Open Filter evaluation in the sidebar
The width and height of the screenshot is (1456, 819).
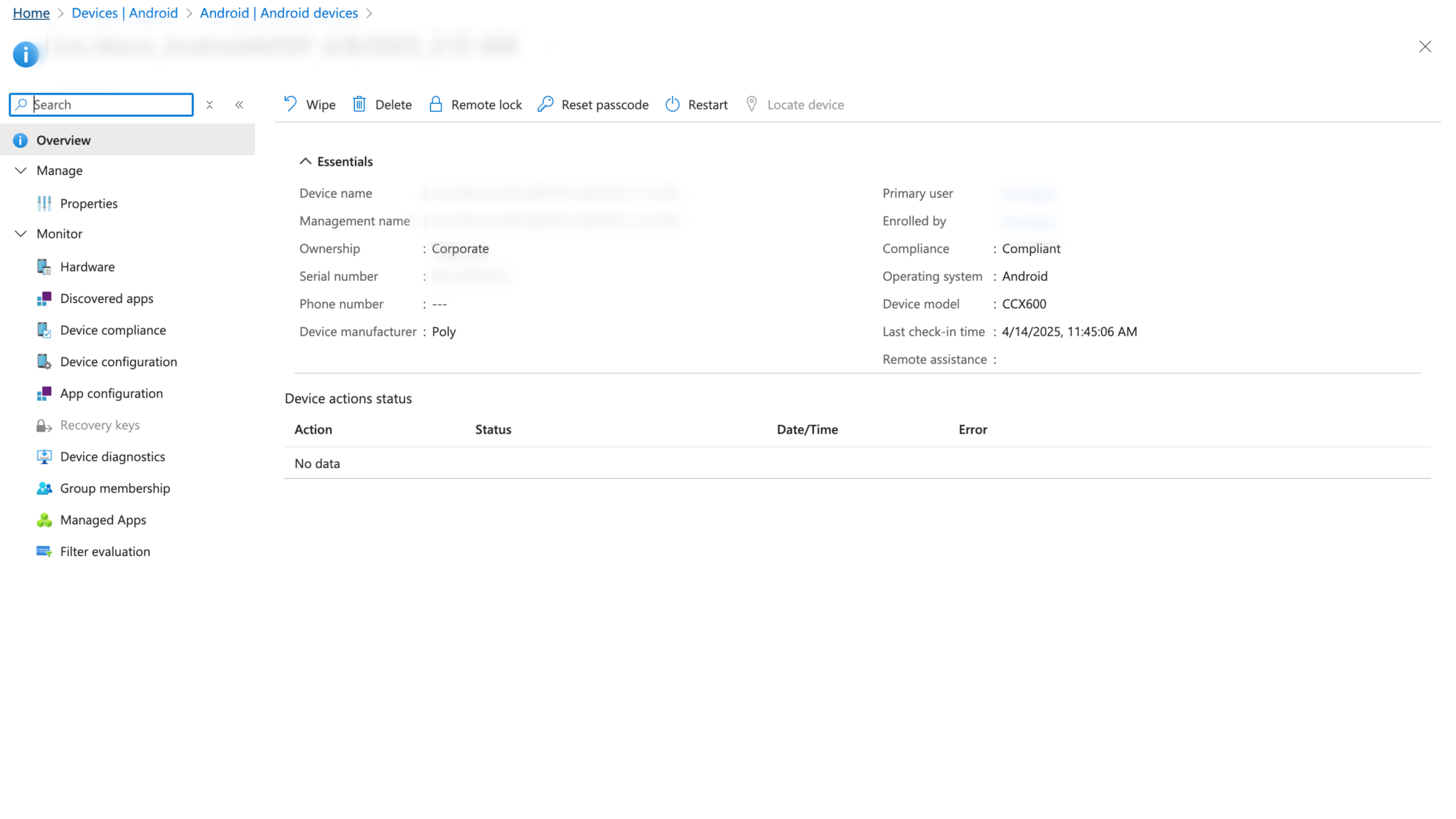[105, 552]
